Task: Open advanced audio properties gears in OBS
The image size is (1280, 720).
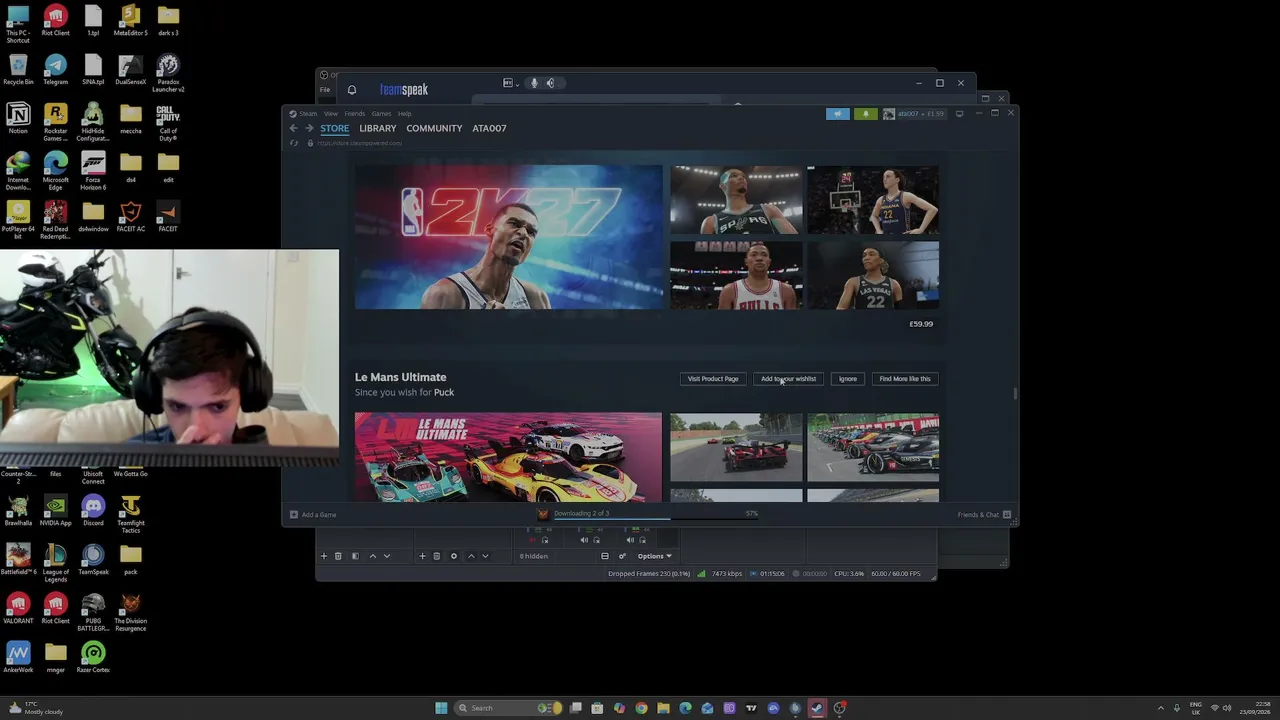Action: (x=622, y=556)
